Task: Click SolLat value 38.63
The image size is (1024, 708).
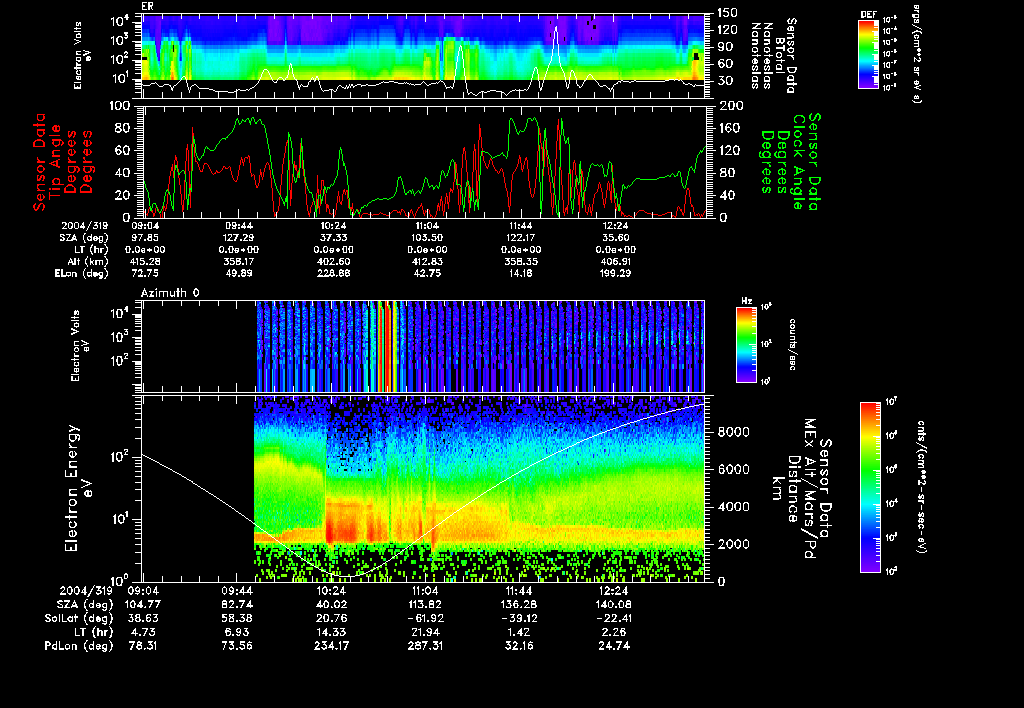Action: point(142,618)
